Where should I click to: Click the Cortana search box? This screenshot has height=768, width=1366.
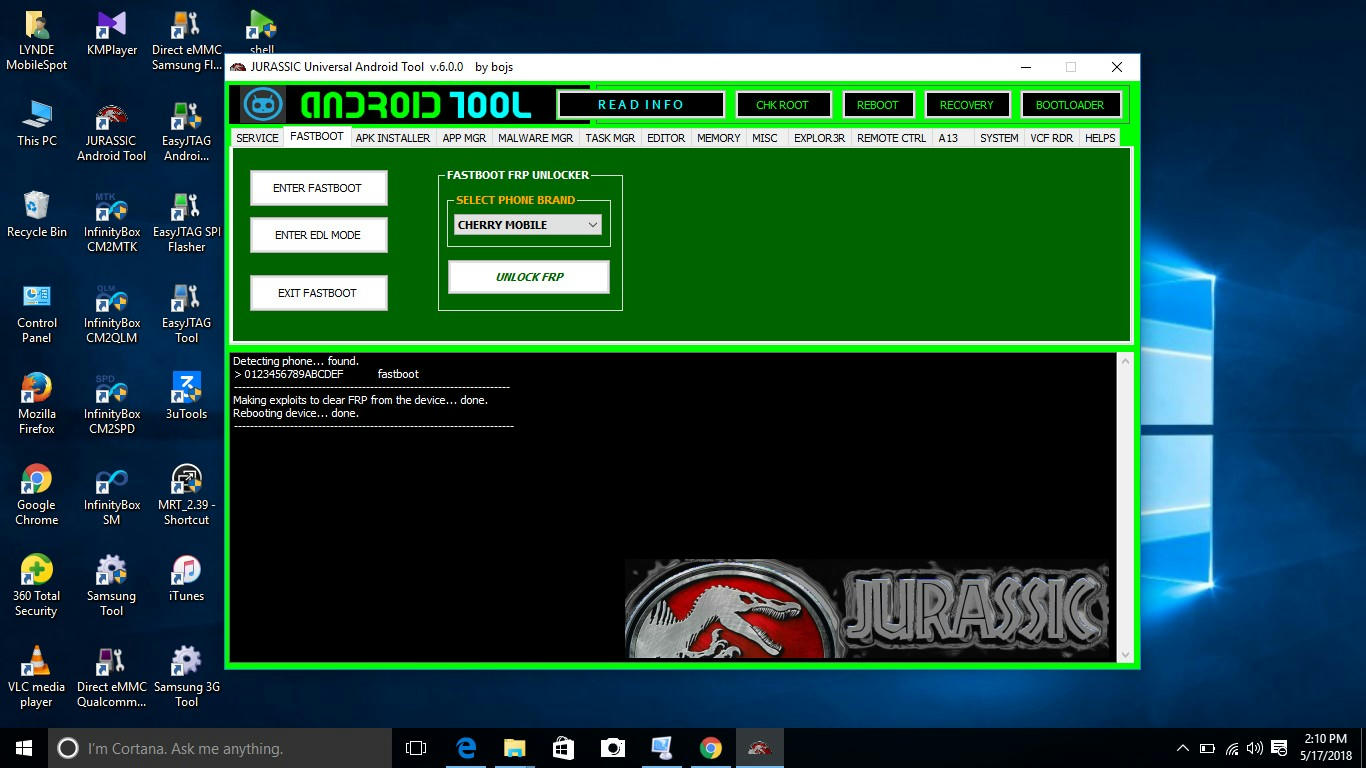(220, 748)
